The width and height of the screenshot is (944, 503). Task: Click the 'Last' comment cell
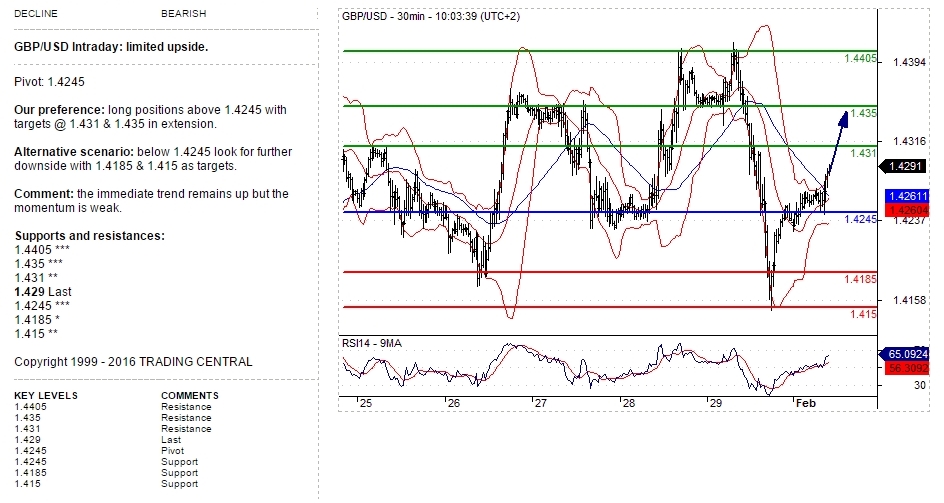[171, 440]
